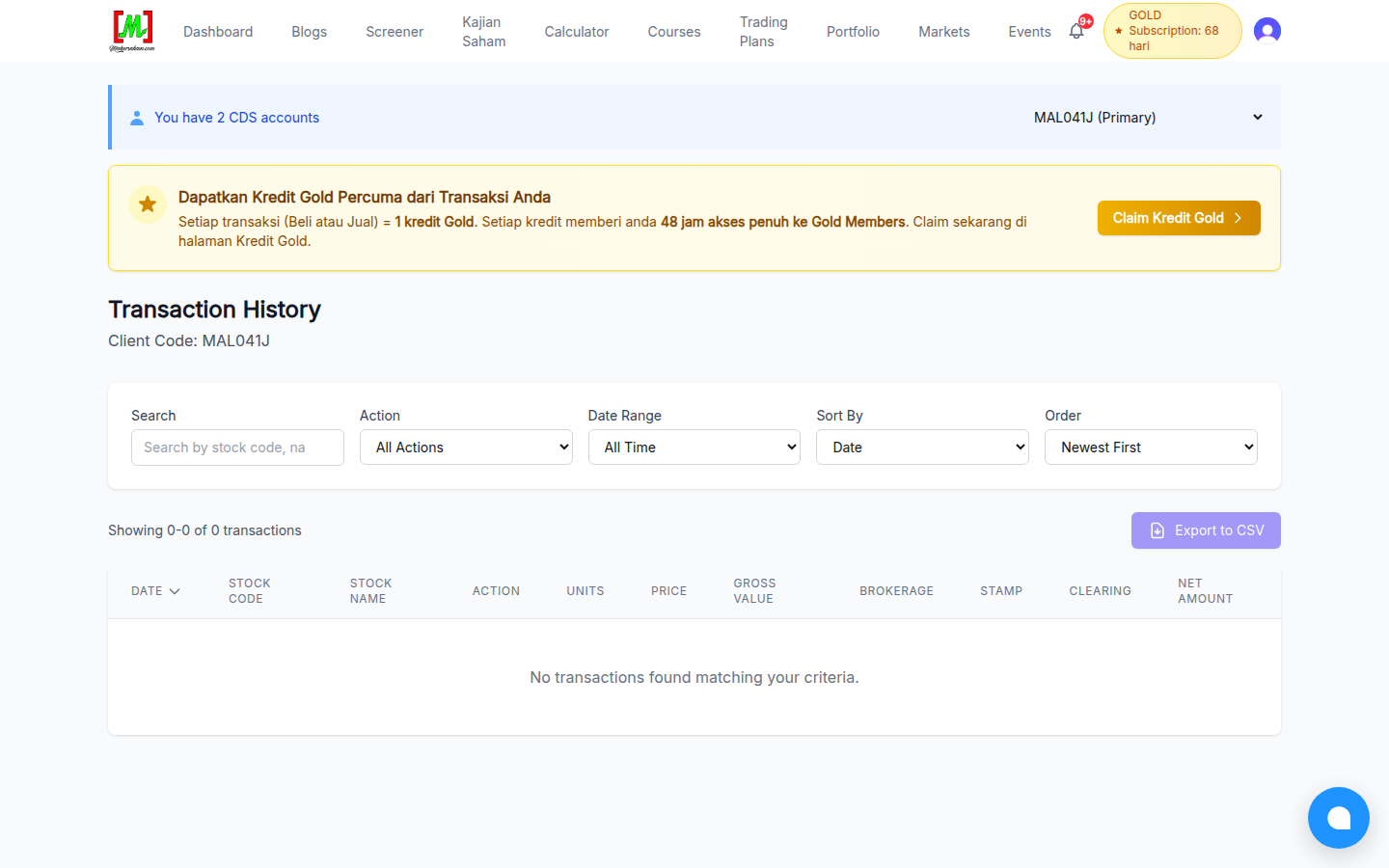Click the Action column header
Screen dimensions: 1389x868
click(496, 591)
